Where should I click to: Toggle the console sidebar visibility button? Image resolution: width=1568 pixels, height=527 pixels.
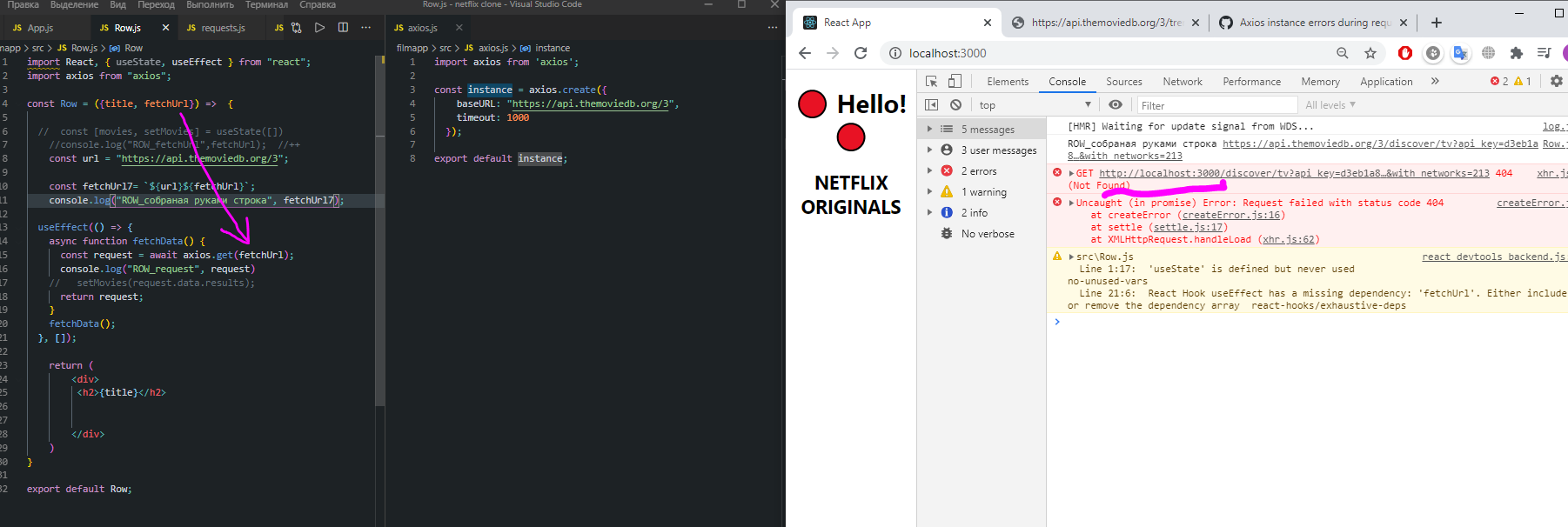coord(931,105)
